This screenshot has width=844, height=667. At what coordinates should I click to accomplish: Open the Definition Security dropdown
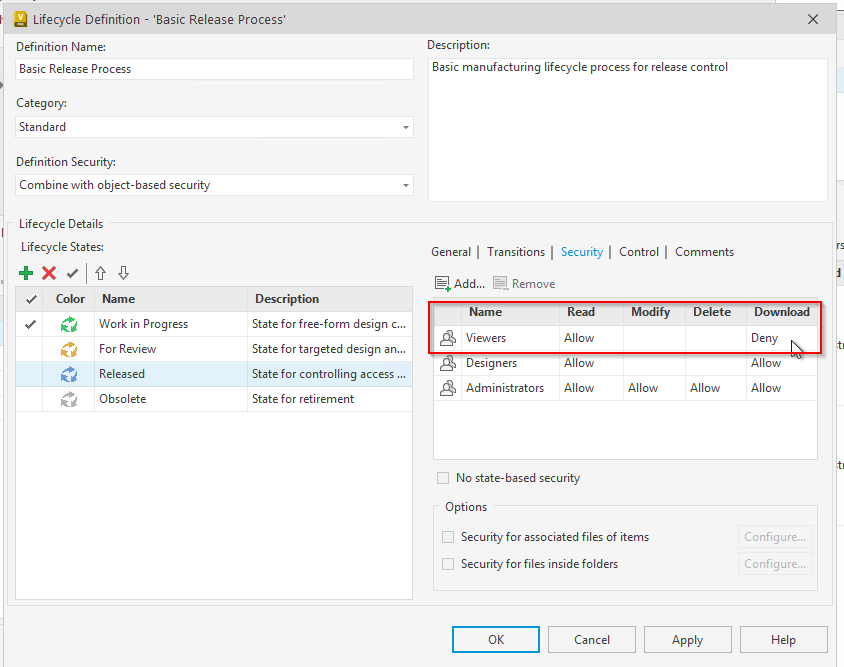click(x=404, y=185)
